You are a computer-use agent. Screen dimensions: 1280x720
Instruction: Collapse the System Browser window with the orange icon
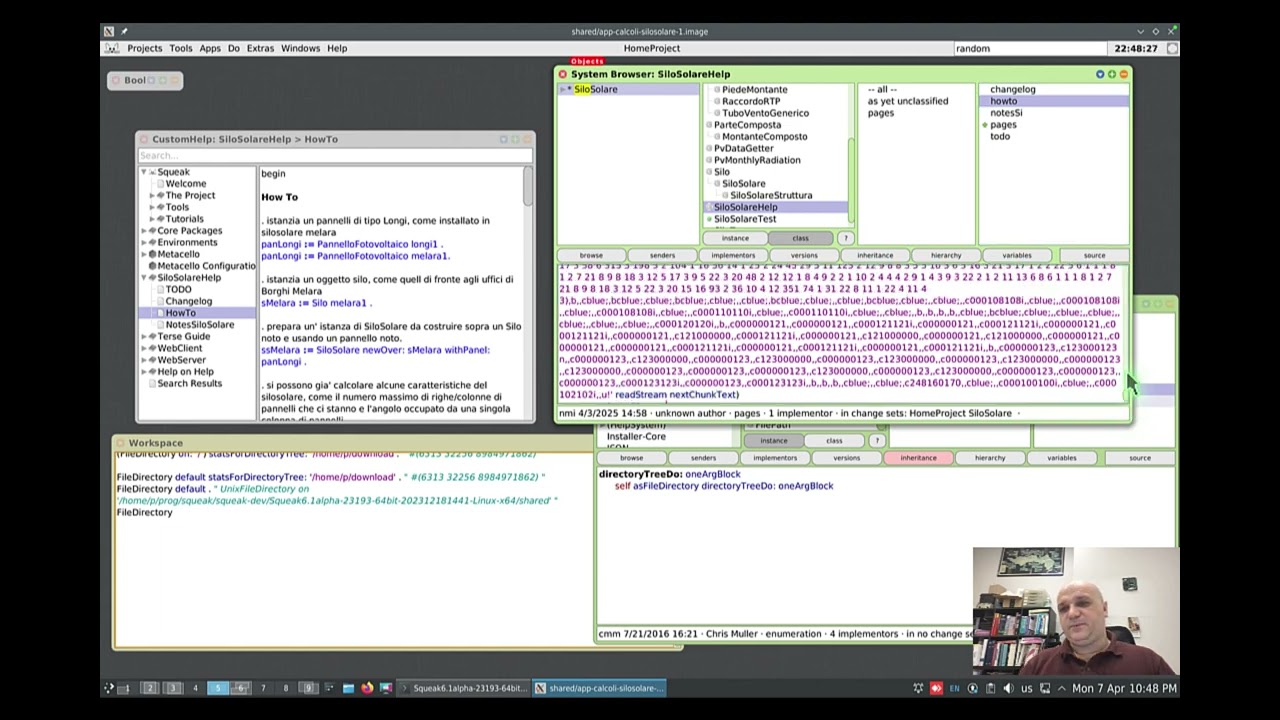tap(1122, 74)
